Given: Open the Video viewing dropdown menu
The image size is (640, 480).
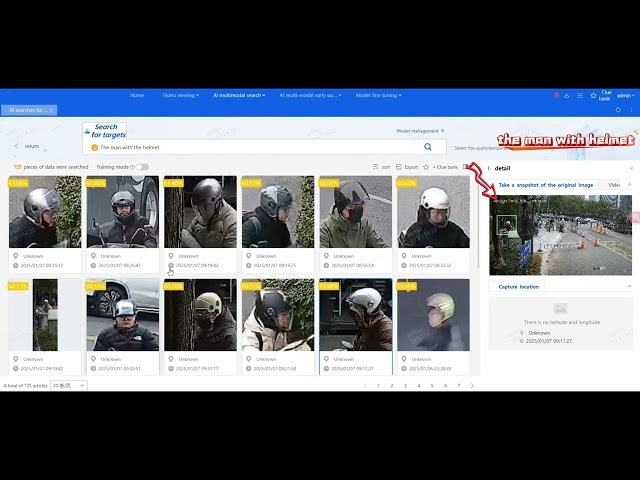Looking at the screenshot, I should (x=180, y=96).
